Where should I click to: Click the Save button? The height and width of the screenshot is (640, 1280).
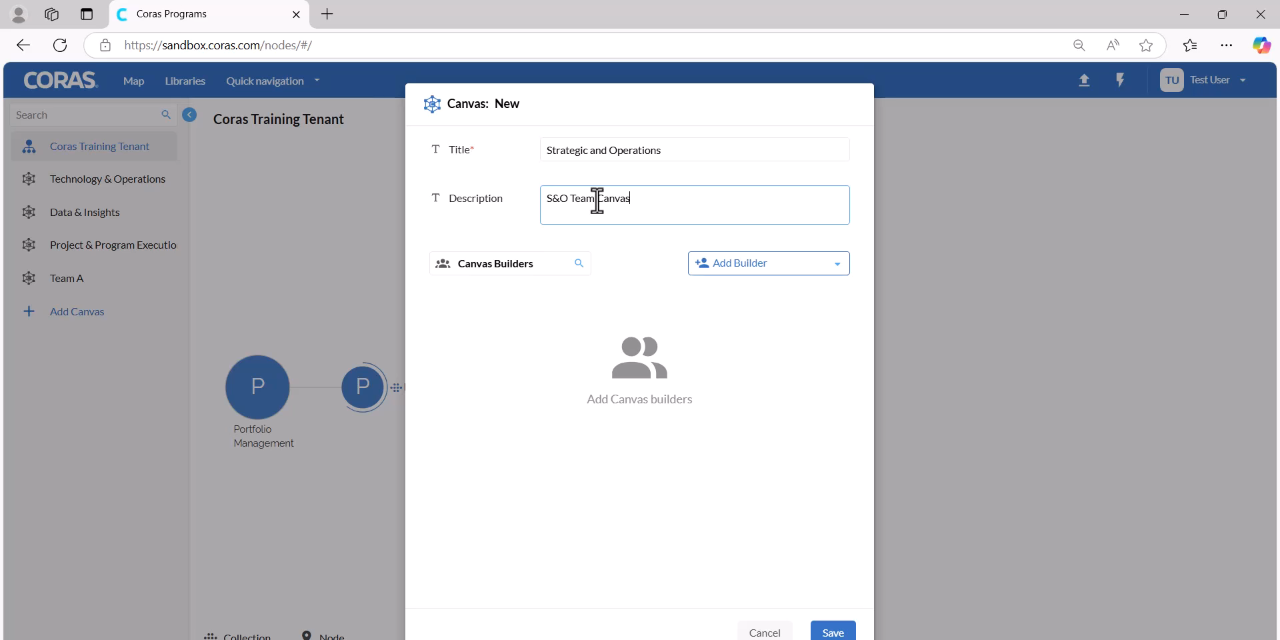point(833,632)
